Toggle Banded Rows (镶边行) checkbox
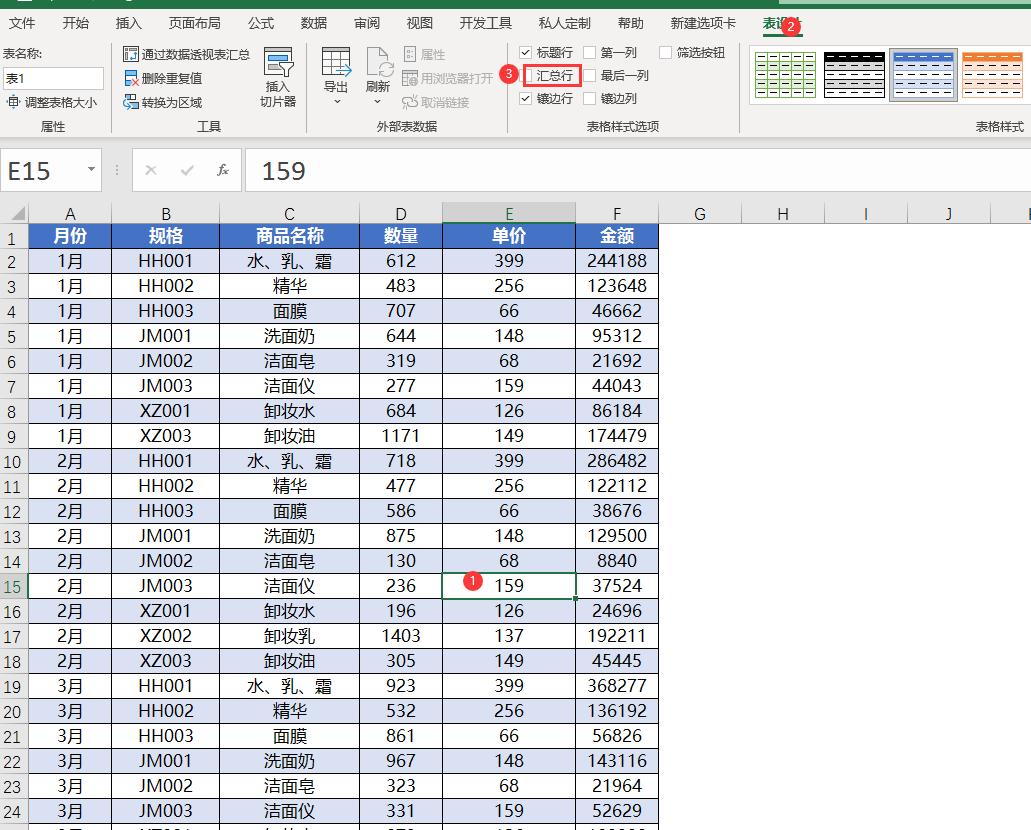The height and width of the screenshot is (830, 1031). pyautogui.click(x=525, y=99)
